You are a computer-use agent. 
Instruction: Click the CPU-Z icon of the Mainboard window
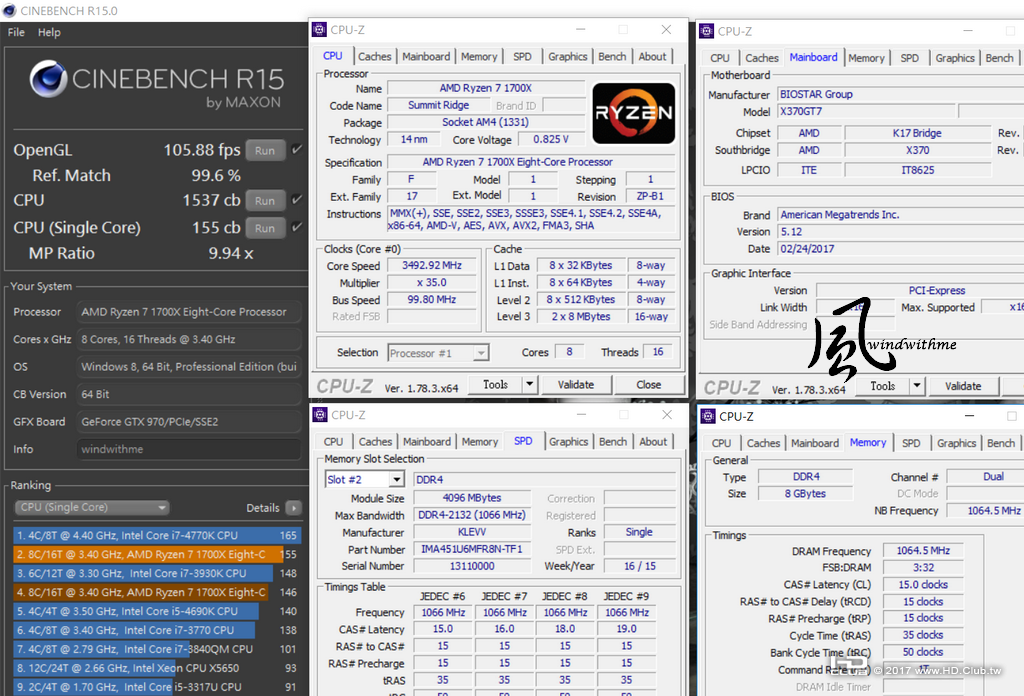pyautogui.click(x=706, y=31)
